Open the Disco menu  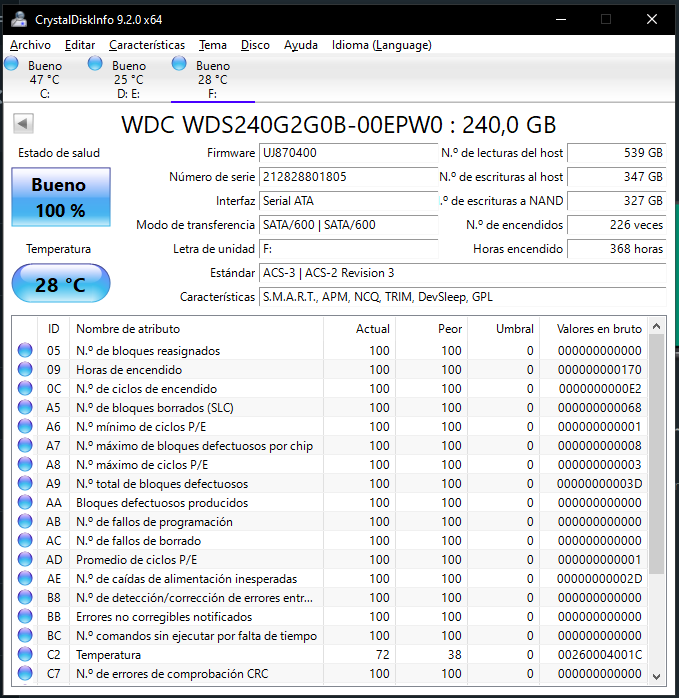coord(255,45)
